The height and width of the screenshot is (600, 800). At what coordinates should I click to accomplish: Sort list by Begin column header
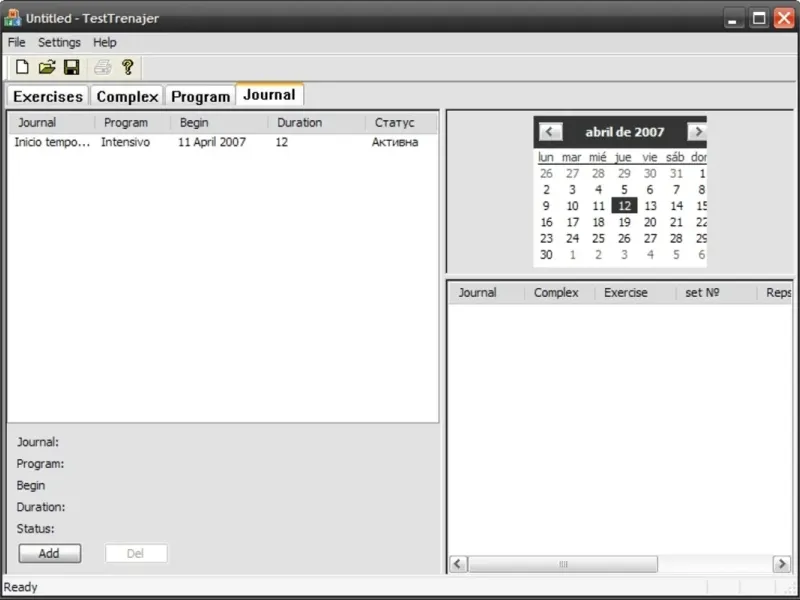point(219,123)
